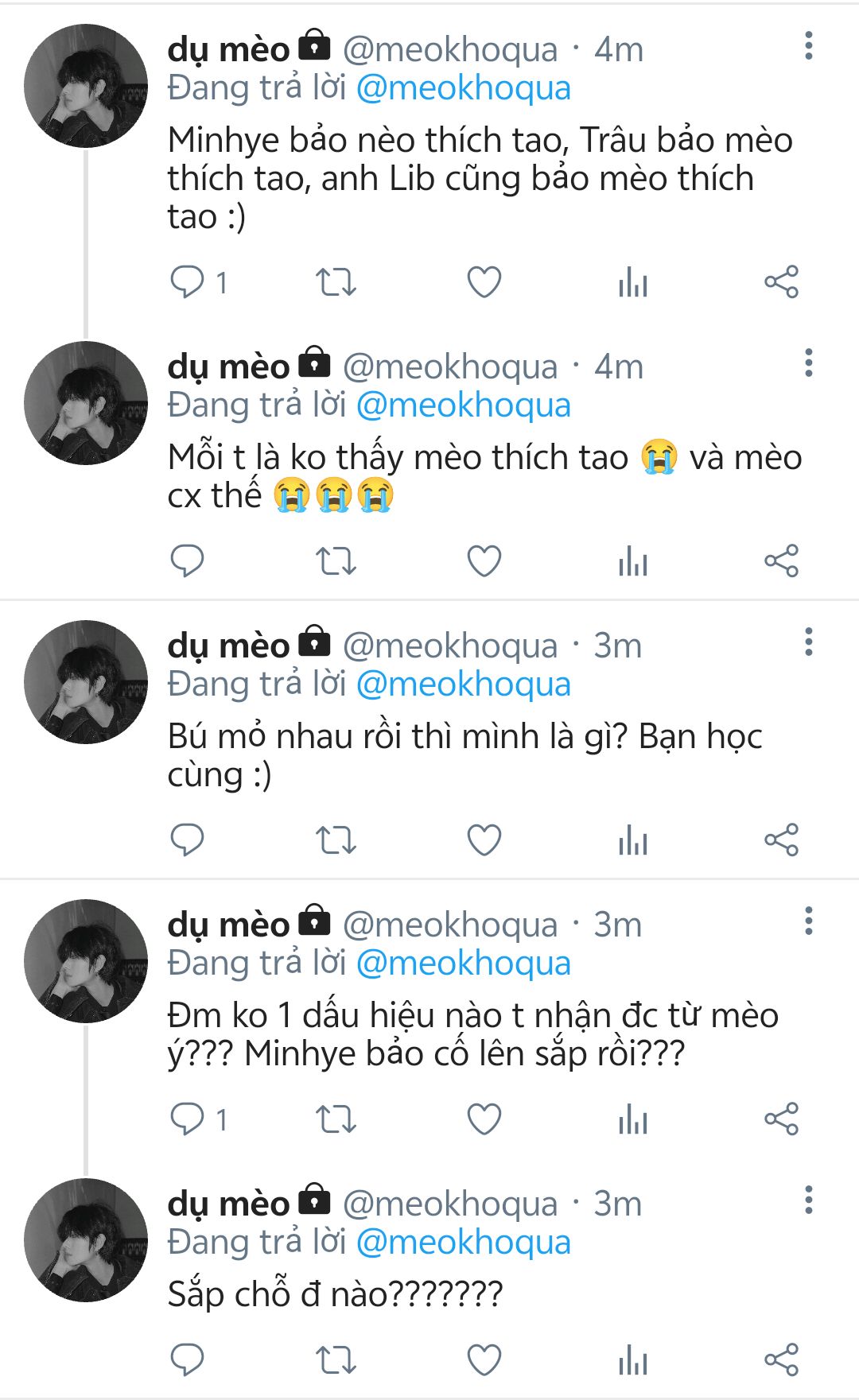The height and width of the screenshot is (1400, 859).
Task: Like the "Bú mỏ nhau rồi" tweet
Action: pyautogui.click(x=484, y=840)
